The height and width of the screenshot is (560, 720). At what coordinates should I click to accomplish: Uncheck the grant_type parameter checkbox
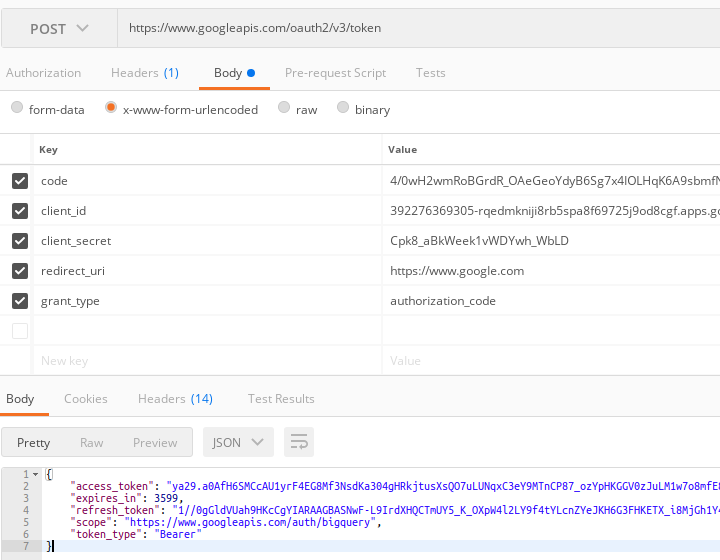tap(20, 301)
